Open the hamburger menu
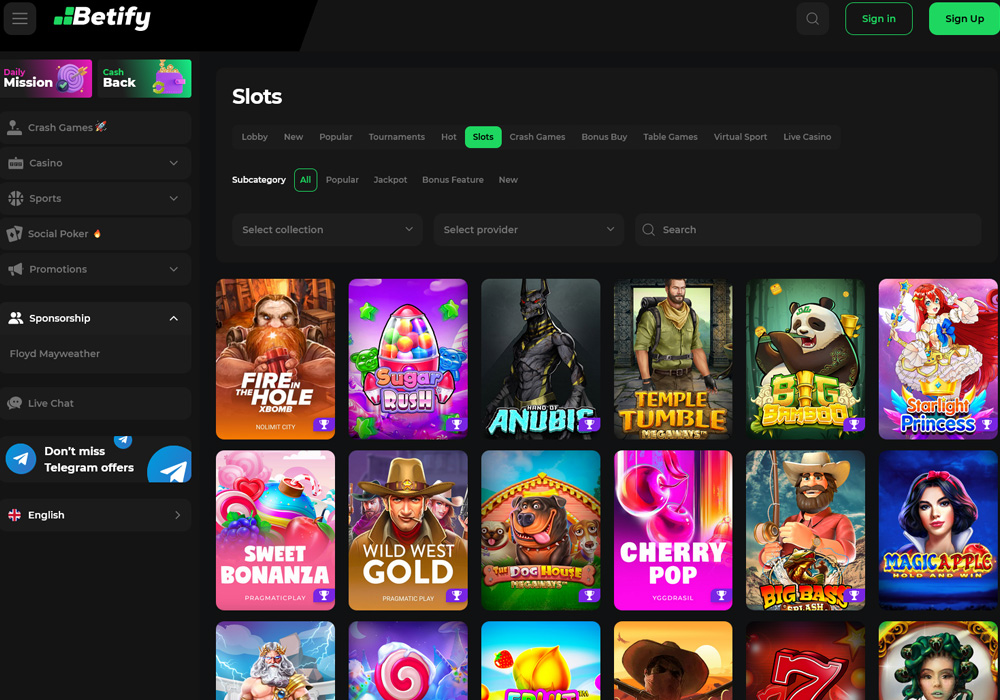The height and width of the screenshot is (700, 1000). point(20,18)
